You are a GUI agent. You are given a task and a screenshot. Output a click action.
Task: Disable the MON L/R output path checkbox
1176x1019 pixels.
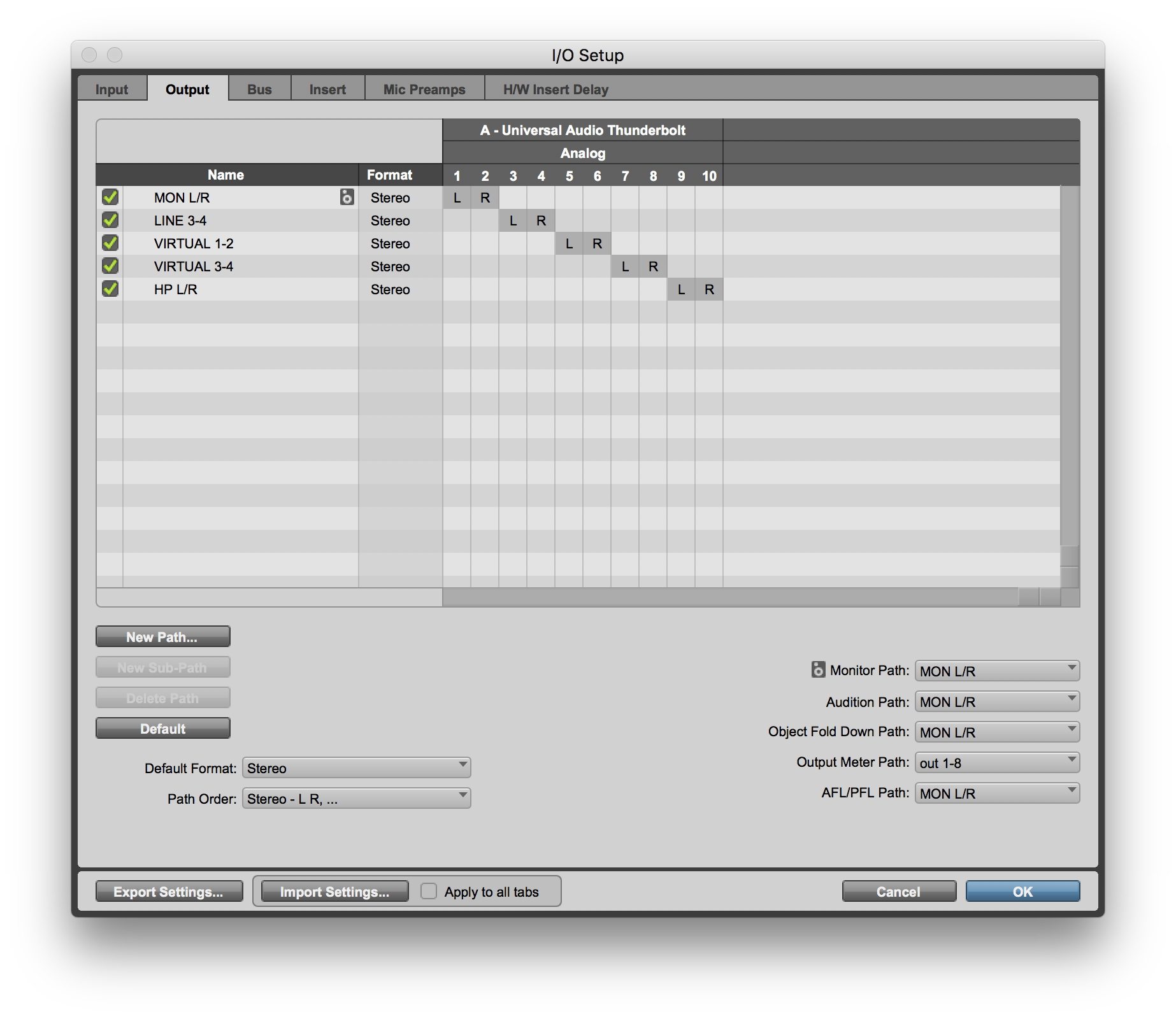pos(109,198)
